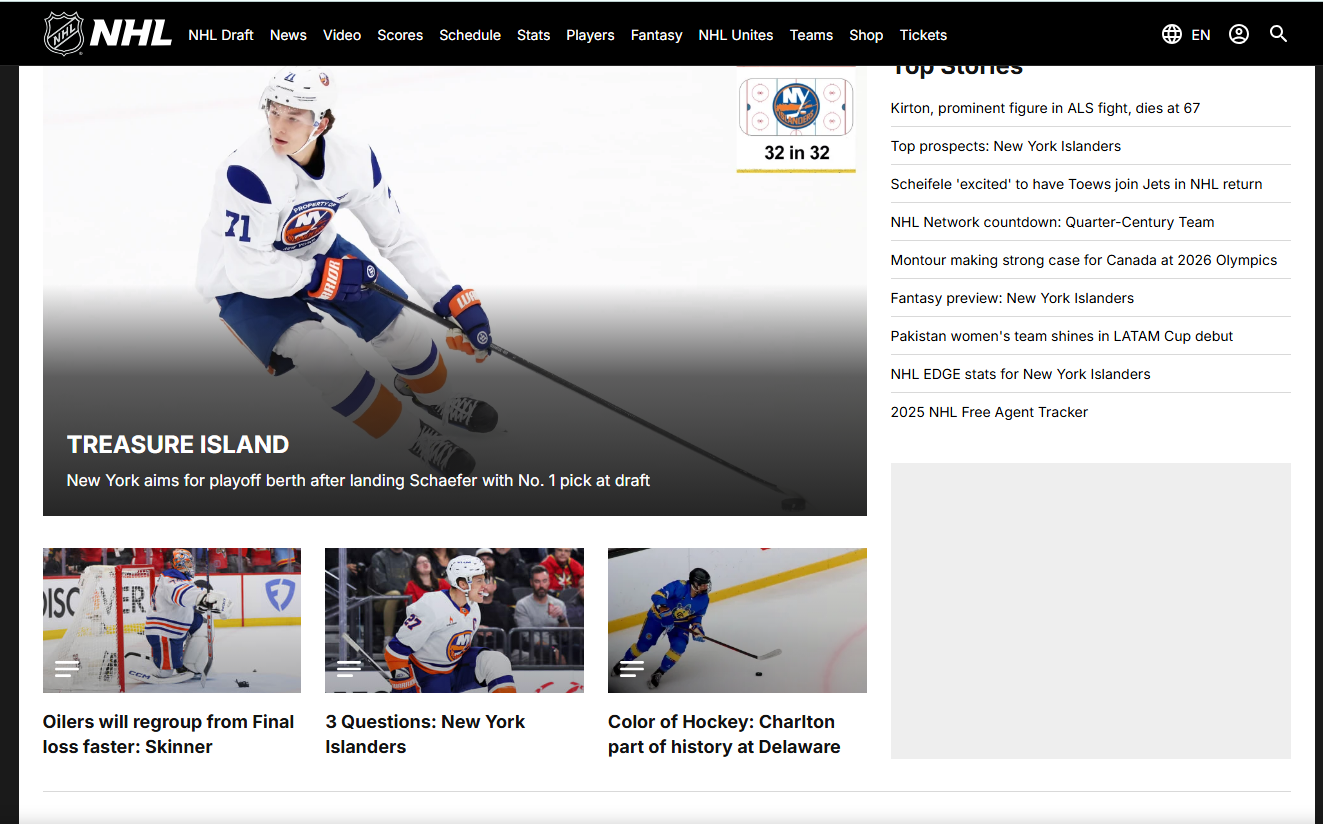Image resolution: width=1323 pixels, height=824 pixels.
Task: Open the Teams menu
Action: tap(811, 35)
